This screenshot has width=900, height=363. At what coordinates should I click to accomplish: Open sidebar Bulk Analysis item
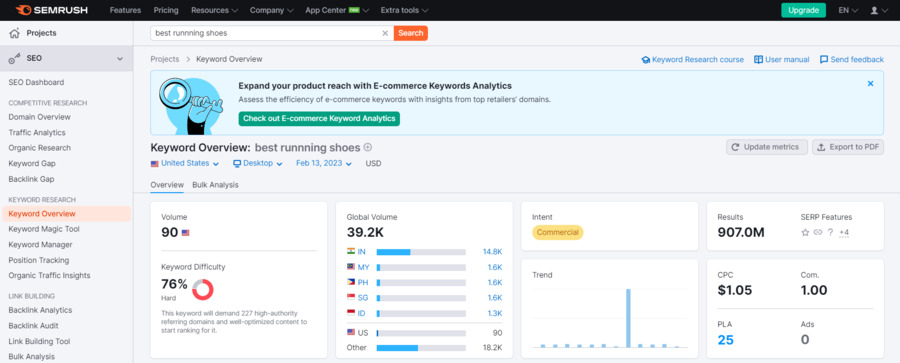(32, 357)
